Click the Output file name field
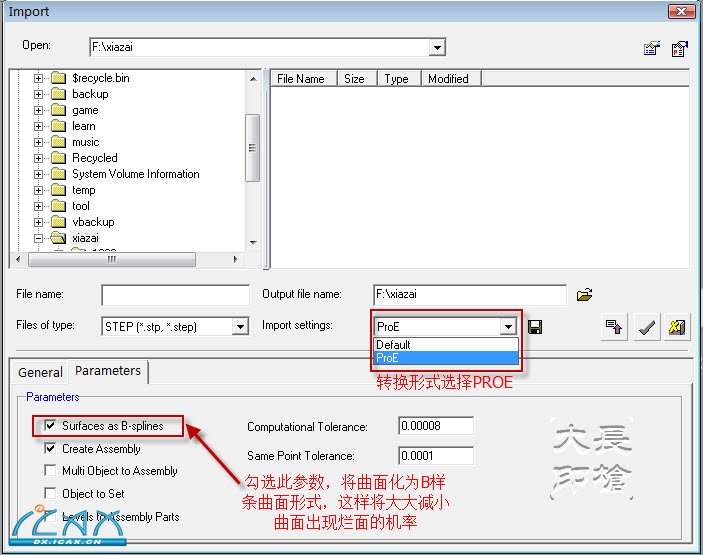Screen dimensions: 703x555 [469, 295]
